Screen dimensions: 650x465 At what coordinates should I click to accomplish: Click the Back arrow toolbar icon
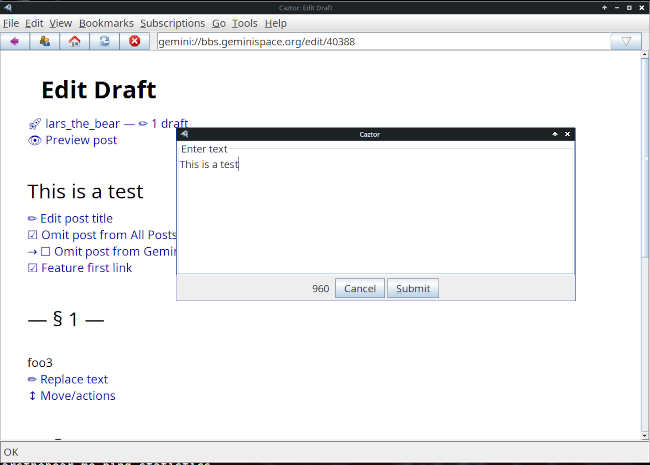click(x=15, y=41)
